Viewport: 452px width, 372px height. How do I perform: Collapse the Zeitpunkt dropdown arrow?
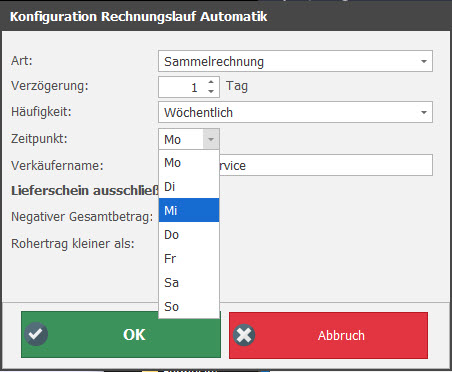211,139
